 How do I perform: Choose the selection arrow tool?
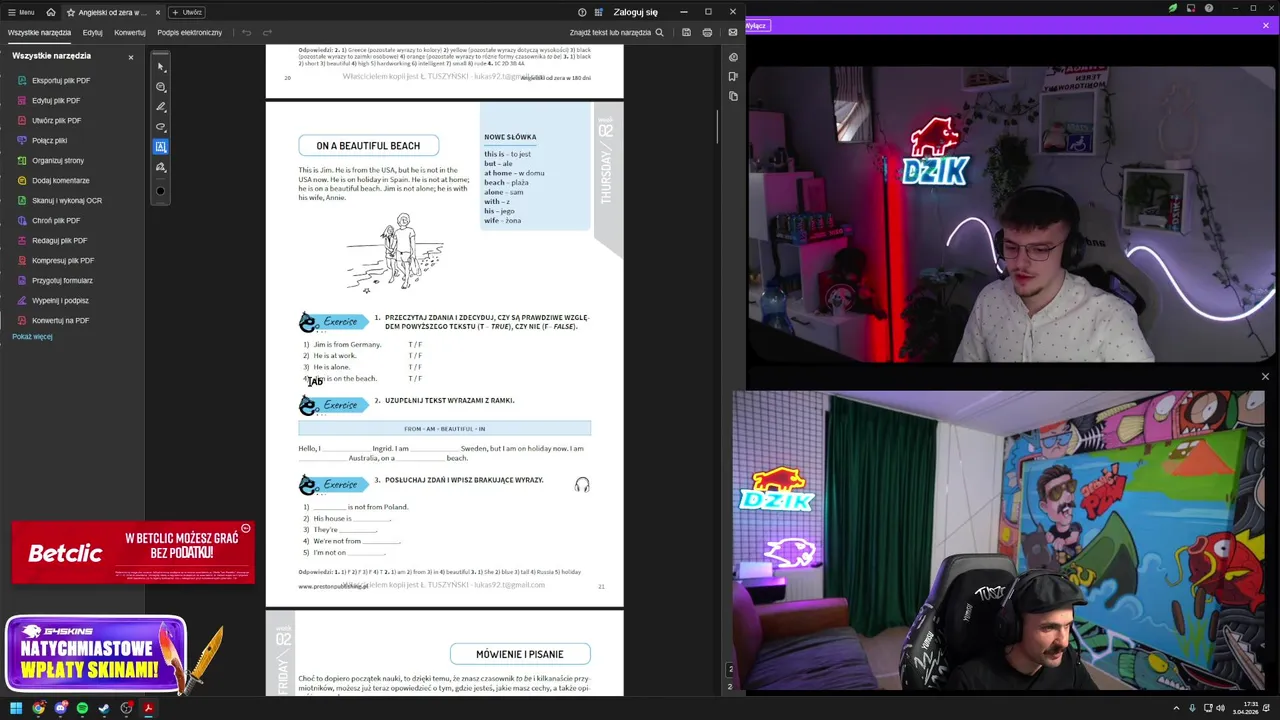(x=161, y=67)
